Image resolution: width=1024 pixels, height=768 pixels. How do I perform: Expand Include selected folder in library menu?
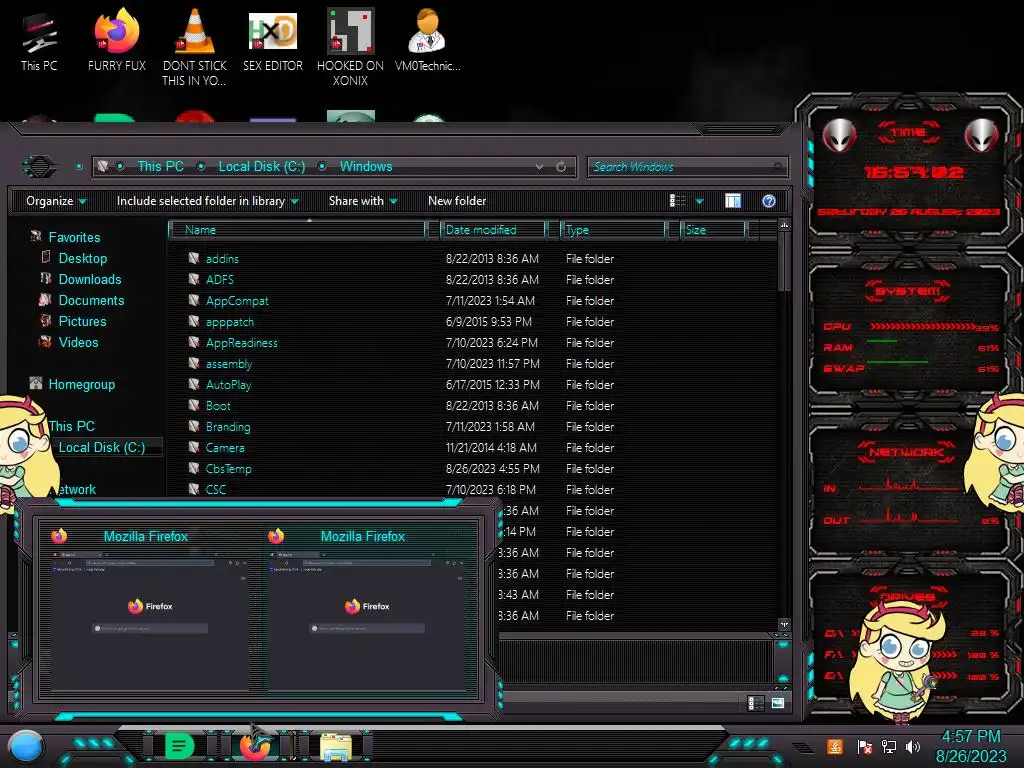tap(207, 201)
